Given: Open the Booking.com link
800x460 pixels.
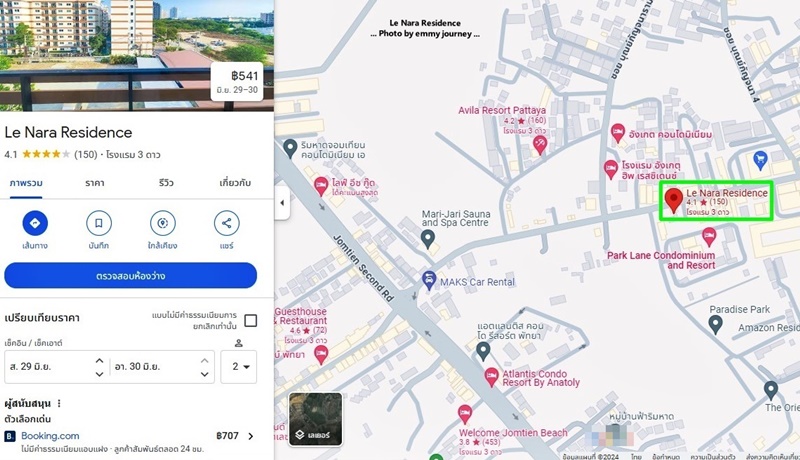Looking at the screenshot, I should [x=50, y=436].
